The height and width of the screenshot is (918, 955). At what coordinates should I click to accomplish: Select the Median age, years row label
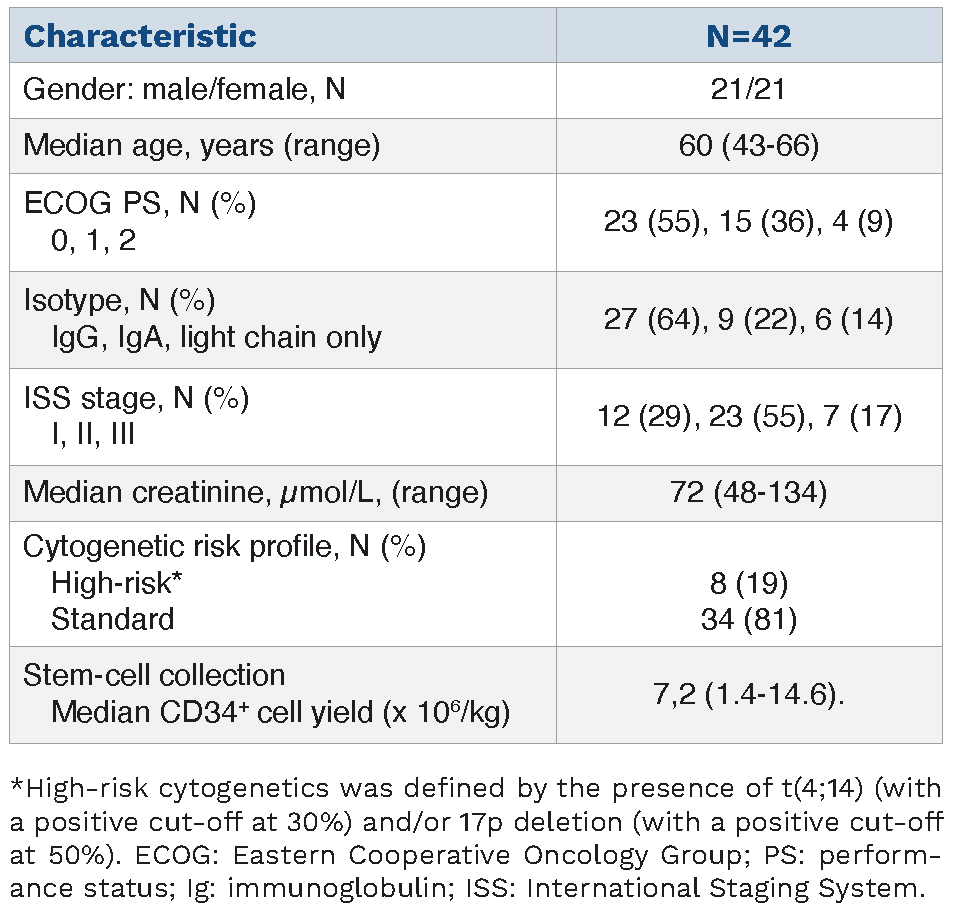(x=201, y=146)
